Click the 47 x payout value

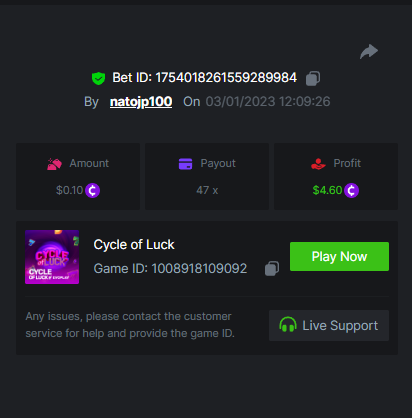(207, 190)
